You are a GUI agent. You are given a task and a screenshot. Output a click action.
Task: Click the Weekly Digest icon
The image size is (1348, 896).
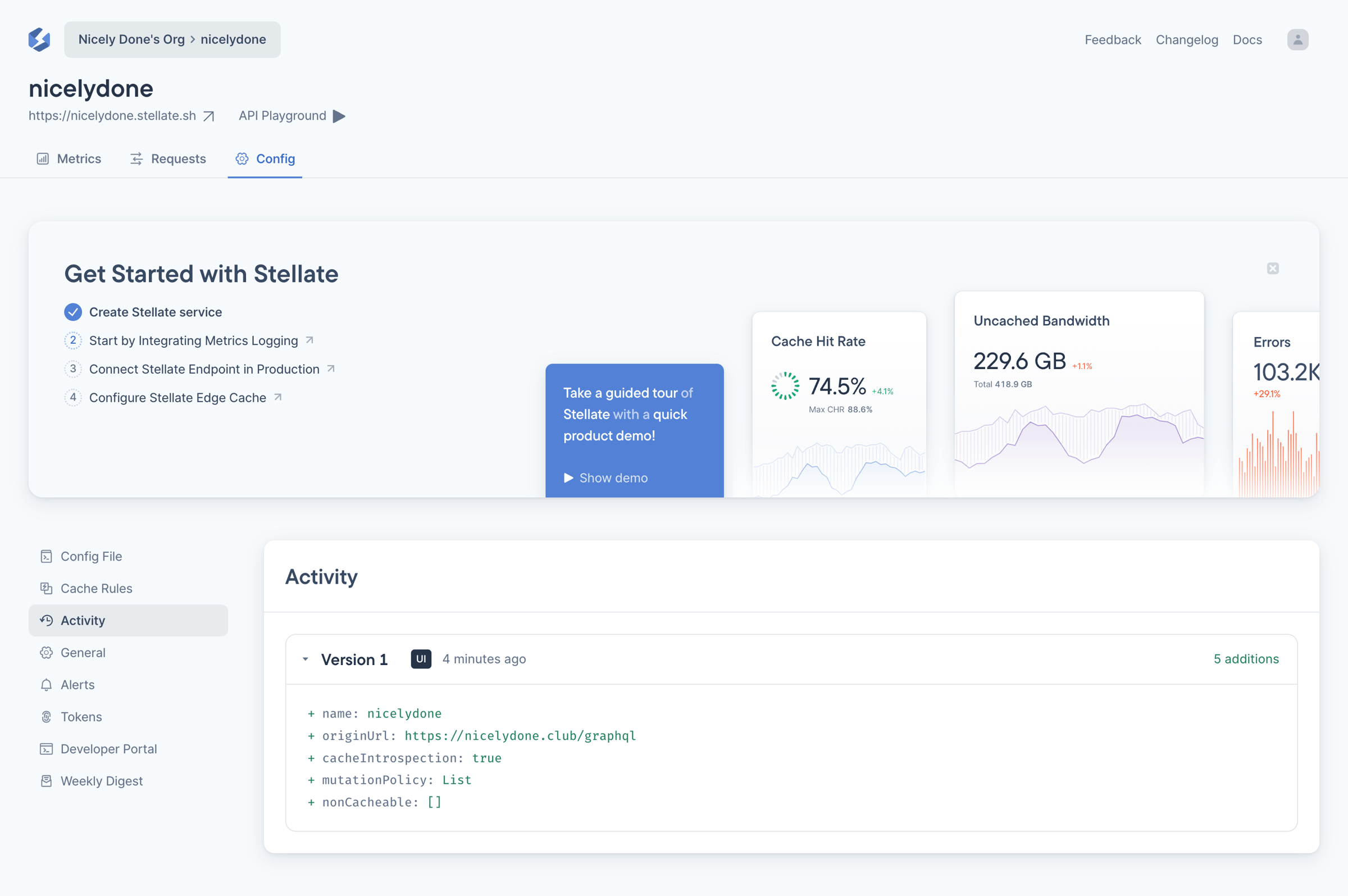tap(46, 781)
